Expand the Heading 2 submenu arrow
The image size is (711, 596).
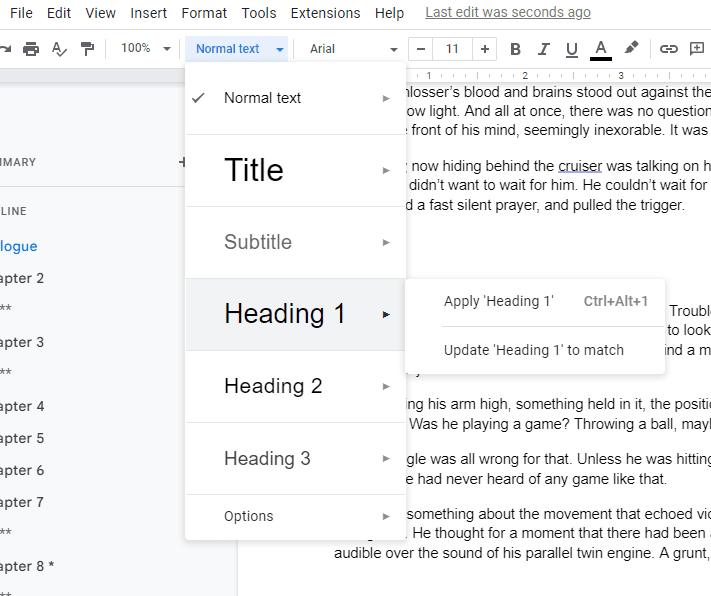(x=386, y=386)
